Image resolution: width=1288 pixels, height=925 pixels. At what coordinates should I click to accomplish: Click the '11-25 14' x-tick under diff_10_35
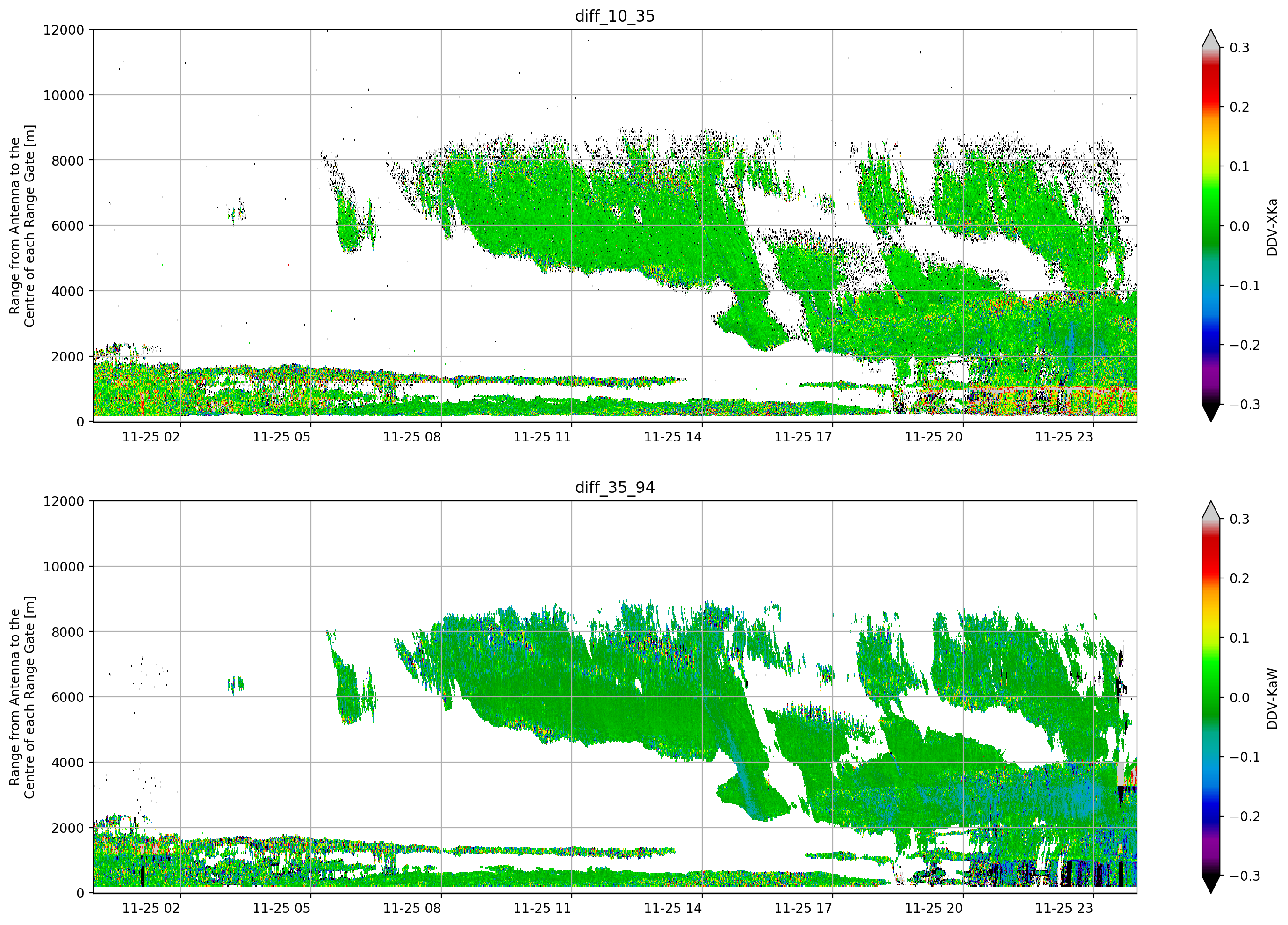coord(673,437)
